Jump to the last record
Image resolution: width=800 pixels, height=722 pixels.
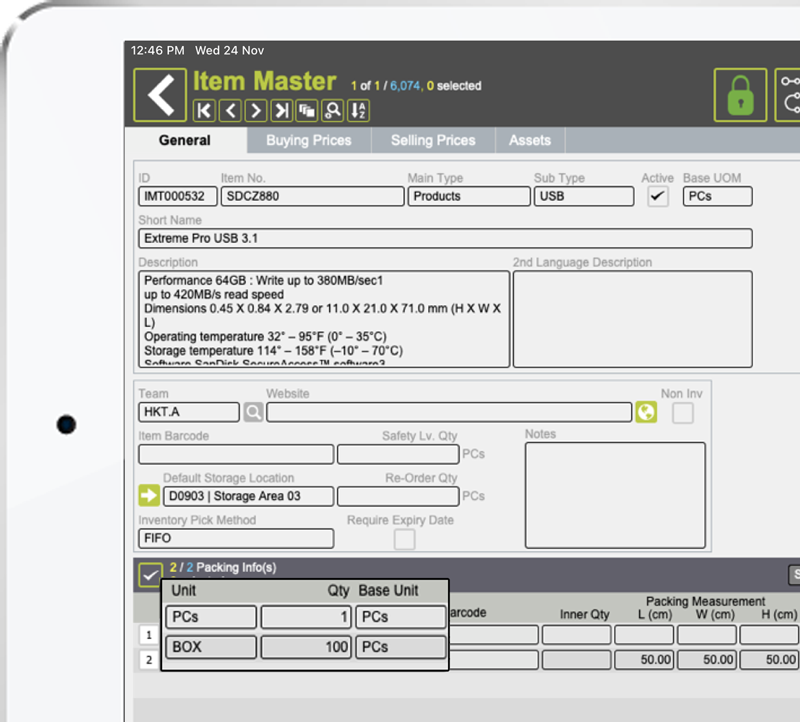click(x=282, y=110)
